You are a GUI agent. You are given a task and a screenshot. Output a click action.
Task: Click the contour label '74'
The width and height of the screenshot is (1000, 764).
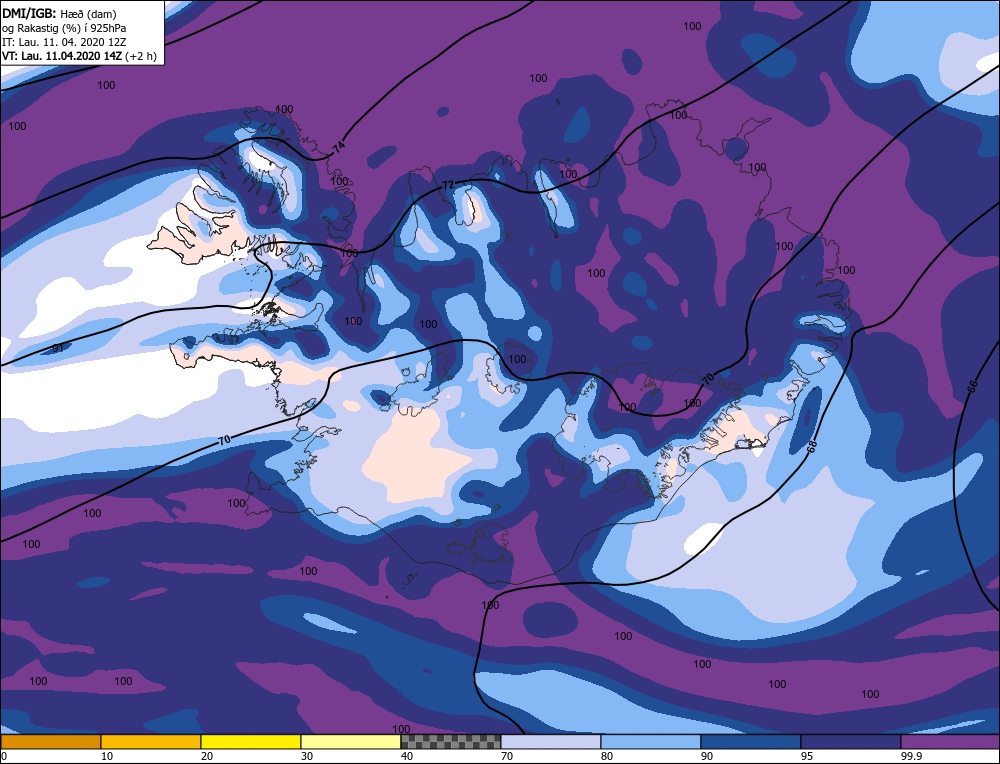click(339, 147)
